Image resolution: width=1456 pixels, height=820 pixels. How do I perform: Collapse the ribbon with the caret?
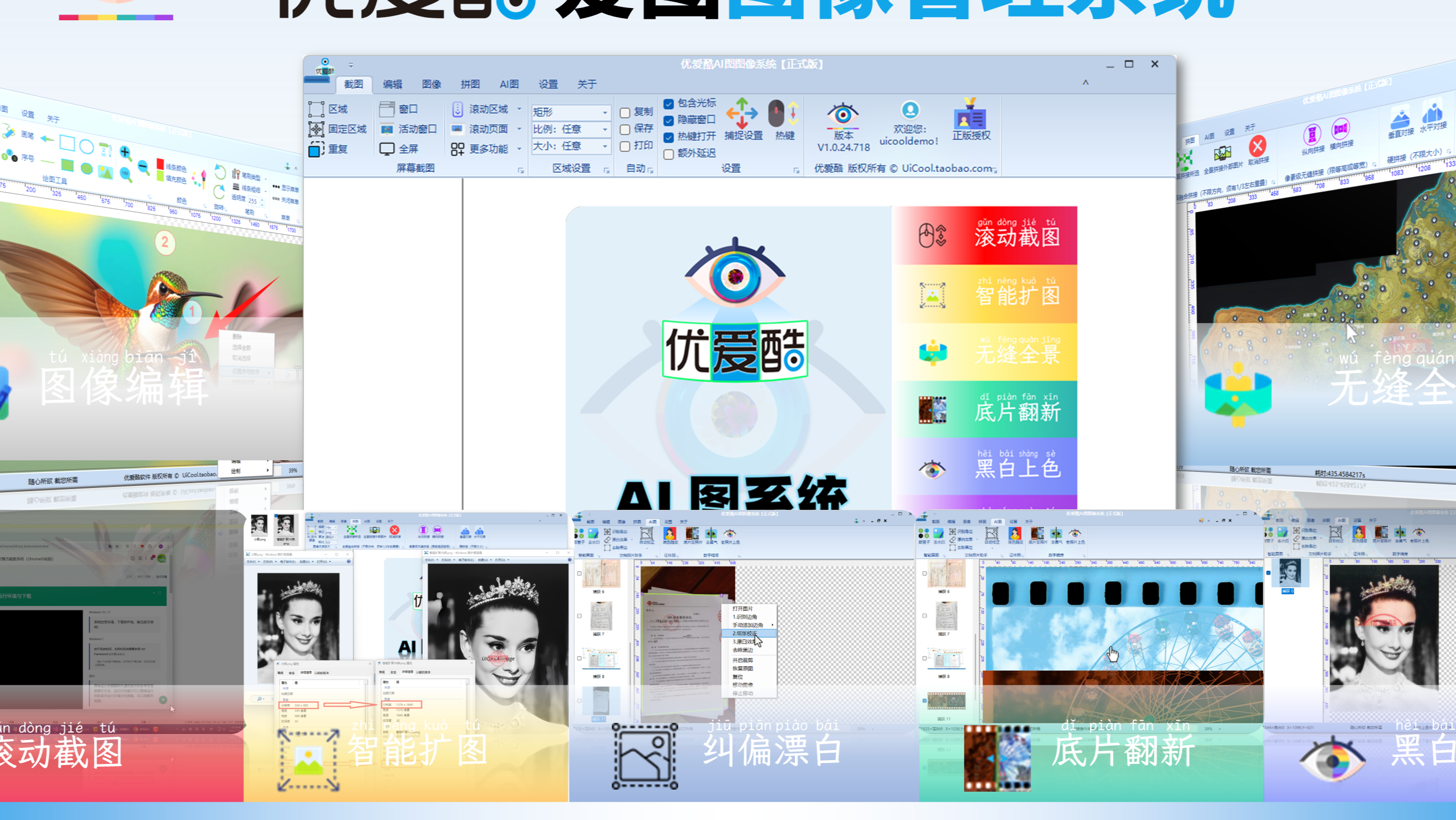pos(1085,83)
